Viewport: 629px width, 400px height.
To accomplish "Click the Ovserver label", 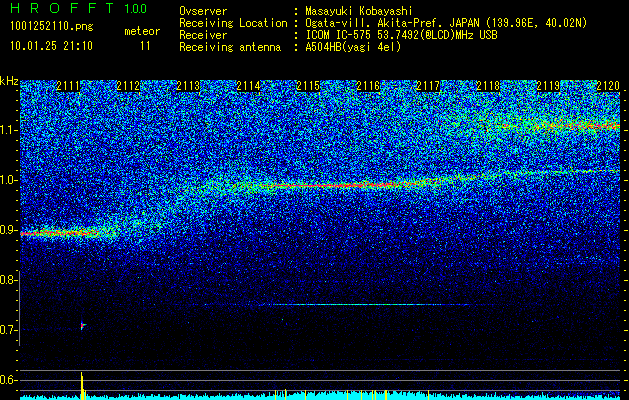I will pyautogui.click(x=203, y=11).
